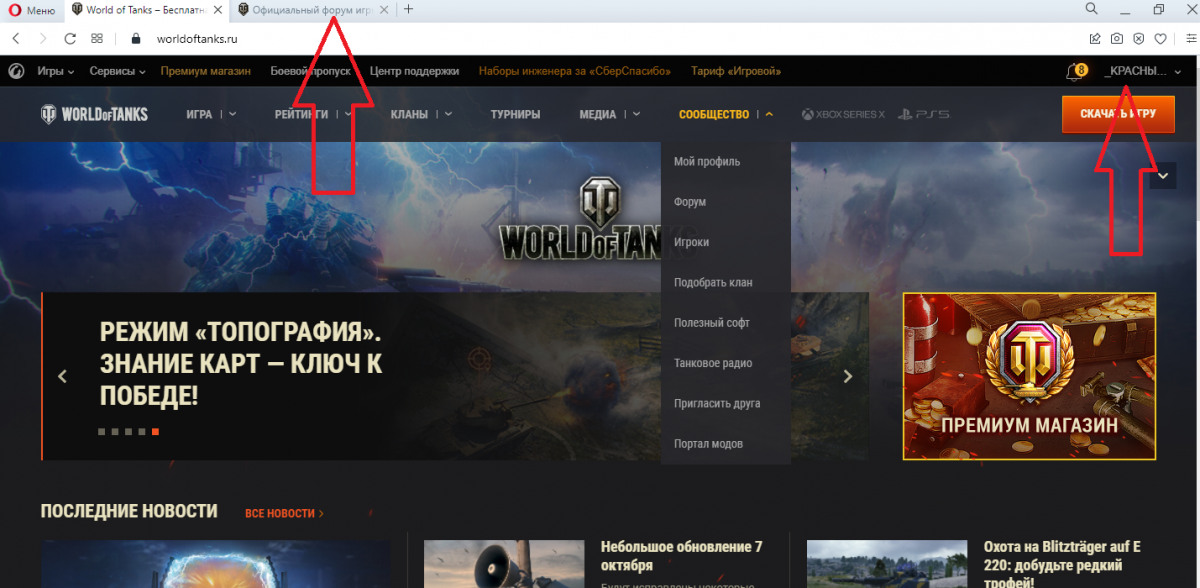The height and width of the screenshot is (588, 1200).
Task: Click the site security padlock icon
Action: click(x=137, y=39)
